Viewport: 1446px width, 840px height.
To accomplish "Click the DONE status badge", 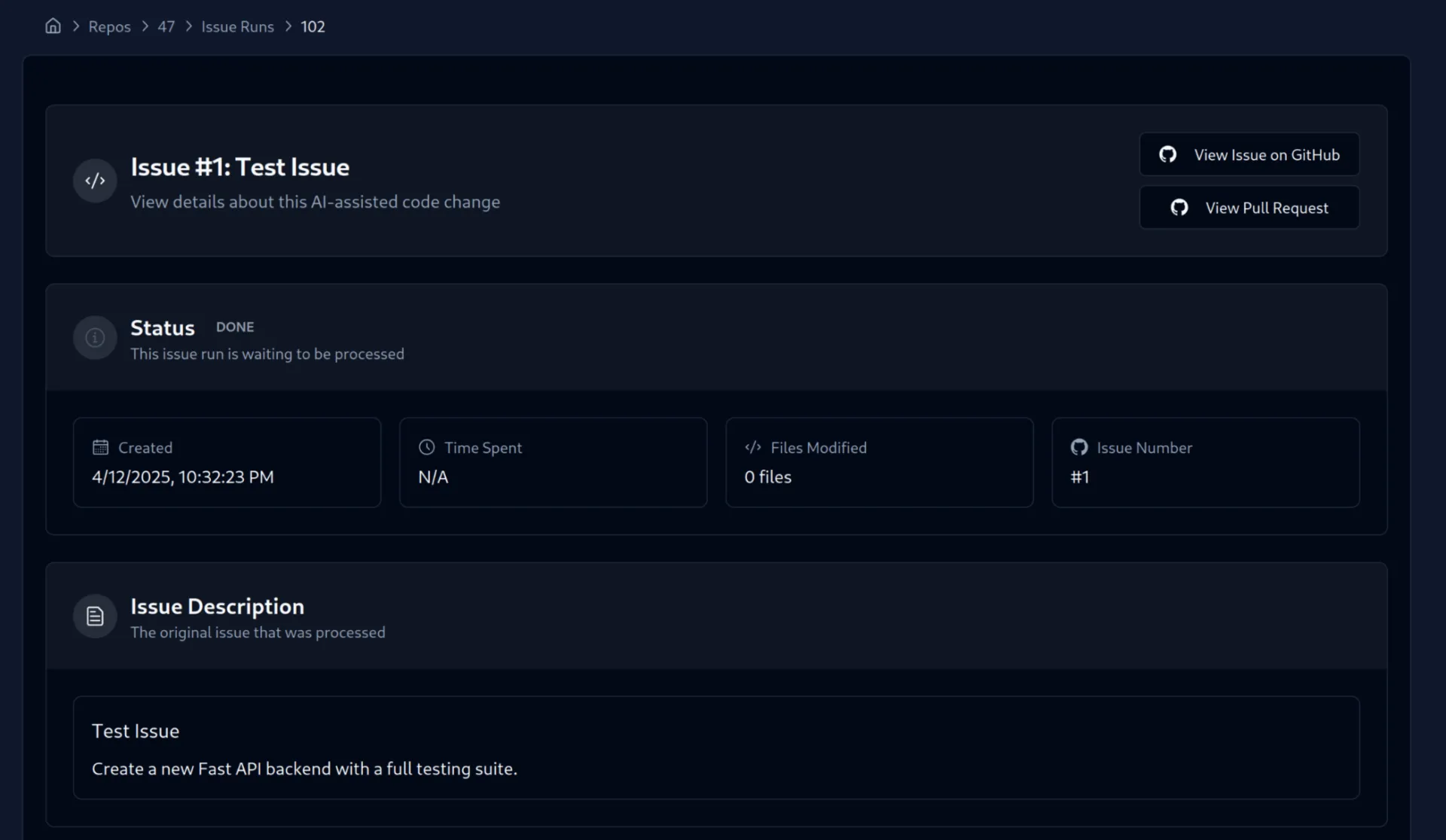I will tap(235, 327).
